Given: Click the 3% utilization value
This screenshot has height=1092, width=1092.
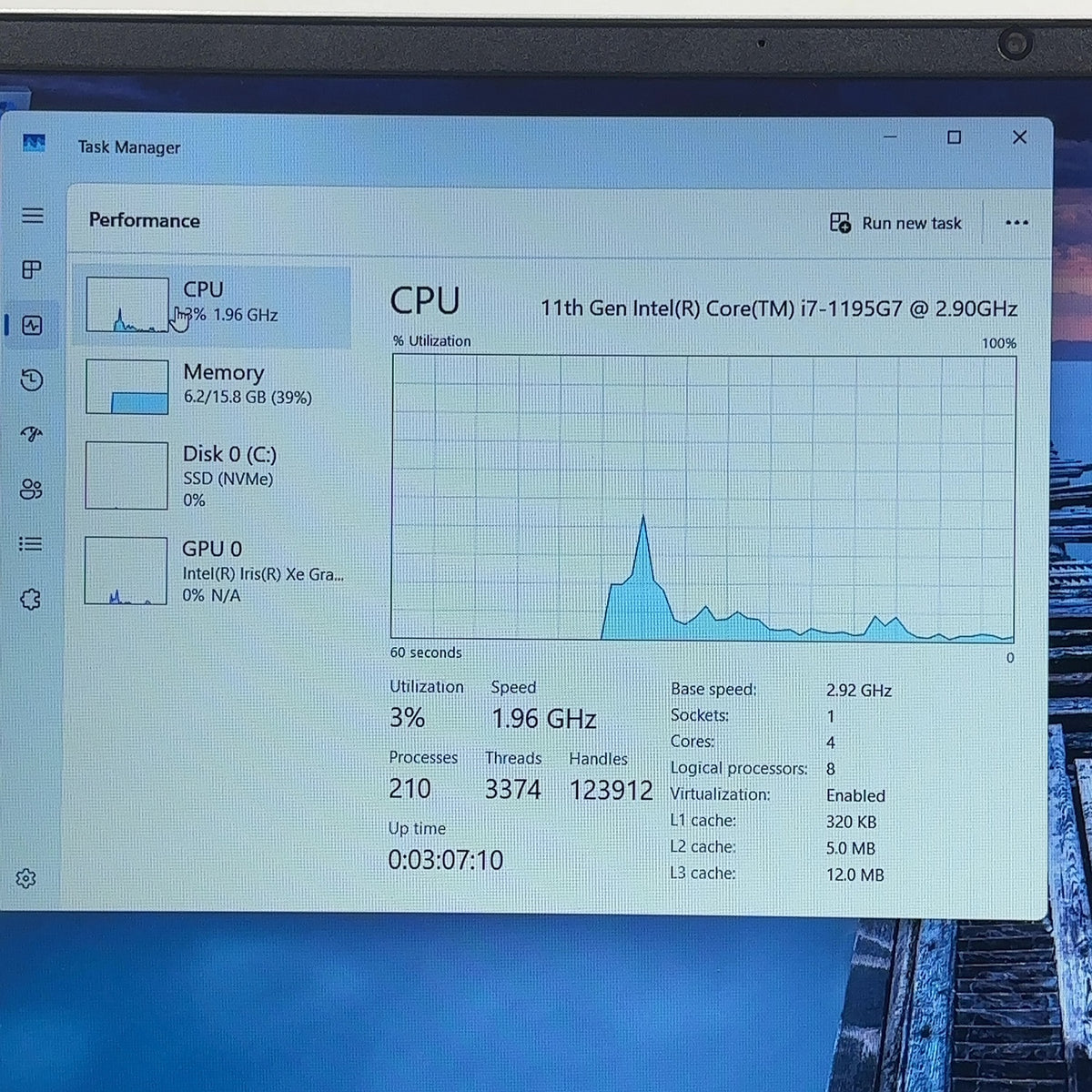Looking at the screenshot, I should 407,718.
